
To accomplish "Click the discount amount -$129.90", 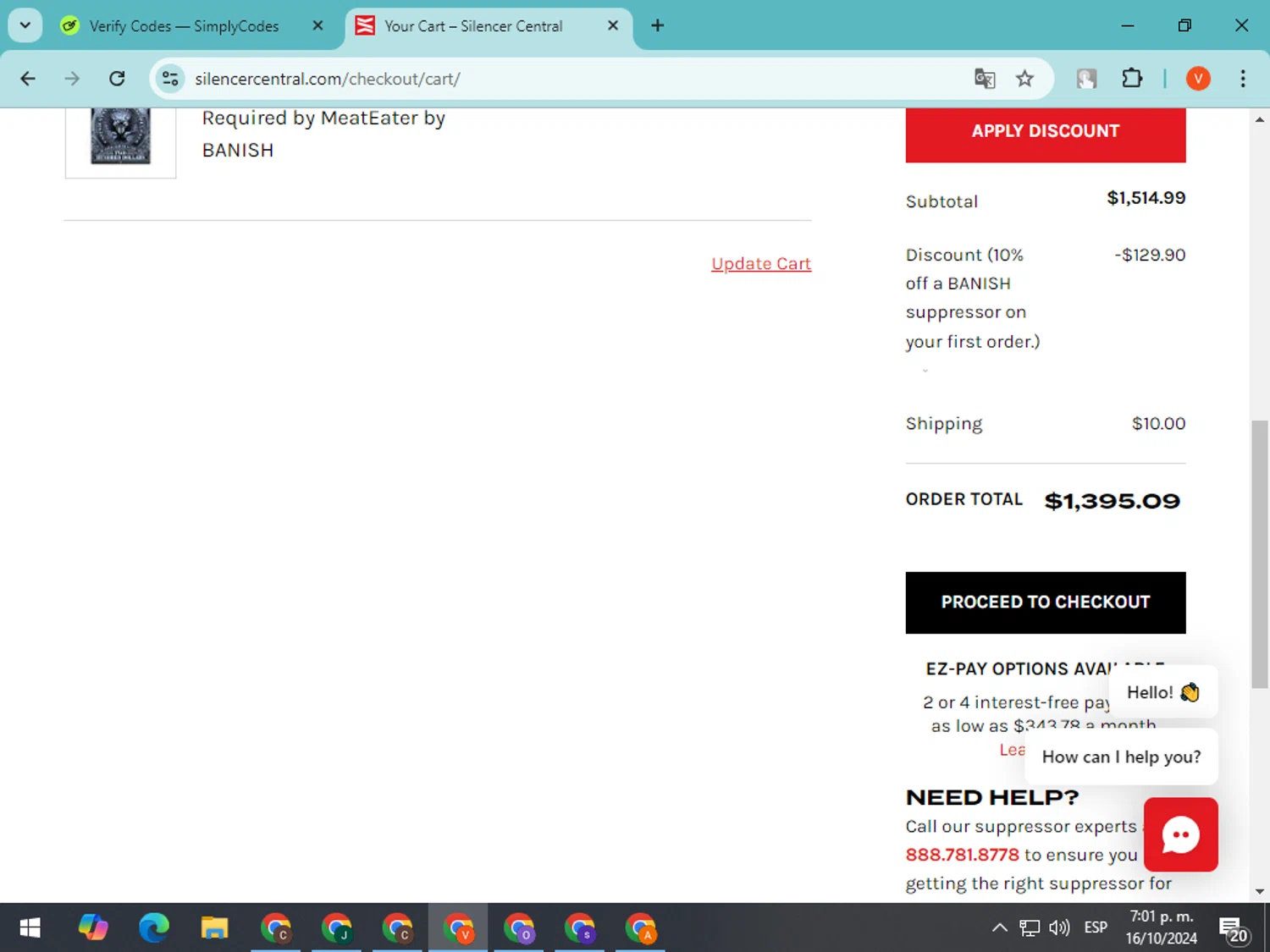I will [x=1150, y=255].
